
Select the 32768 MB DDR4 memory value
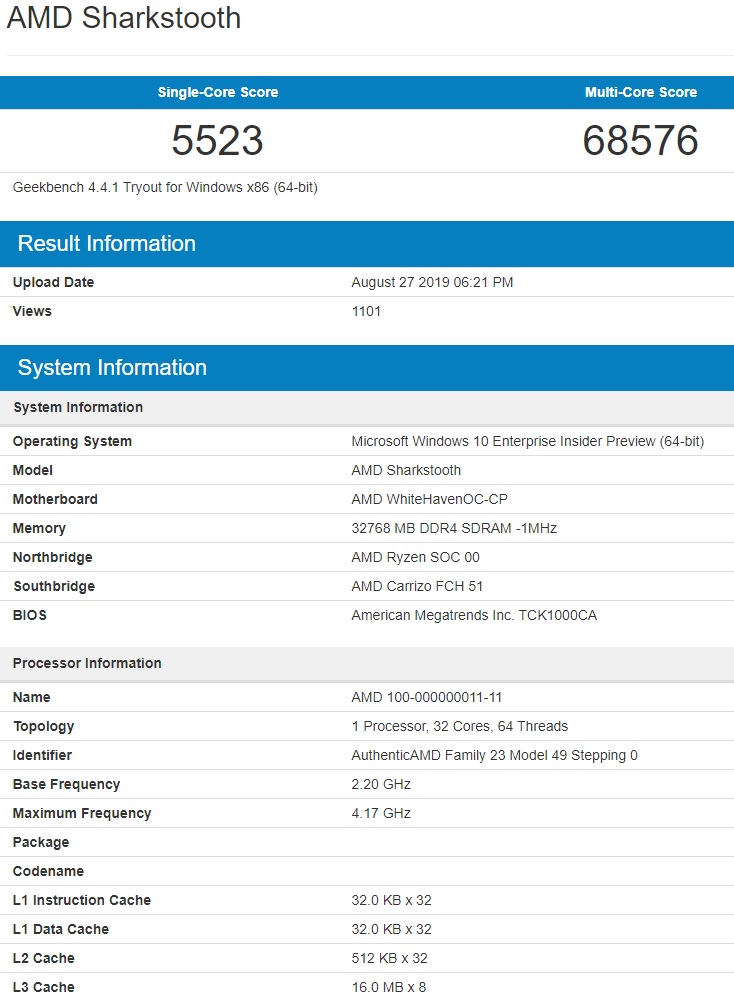point(451,528)
